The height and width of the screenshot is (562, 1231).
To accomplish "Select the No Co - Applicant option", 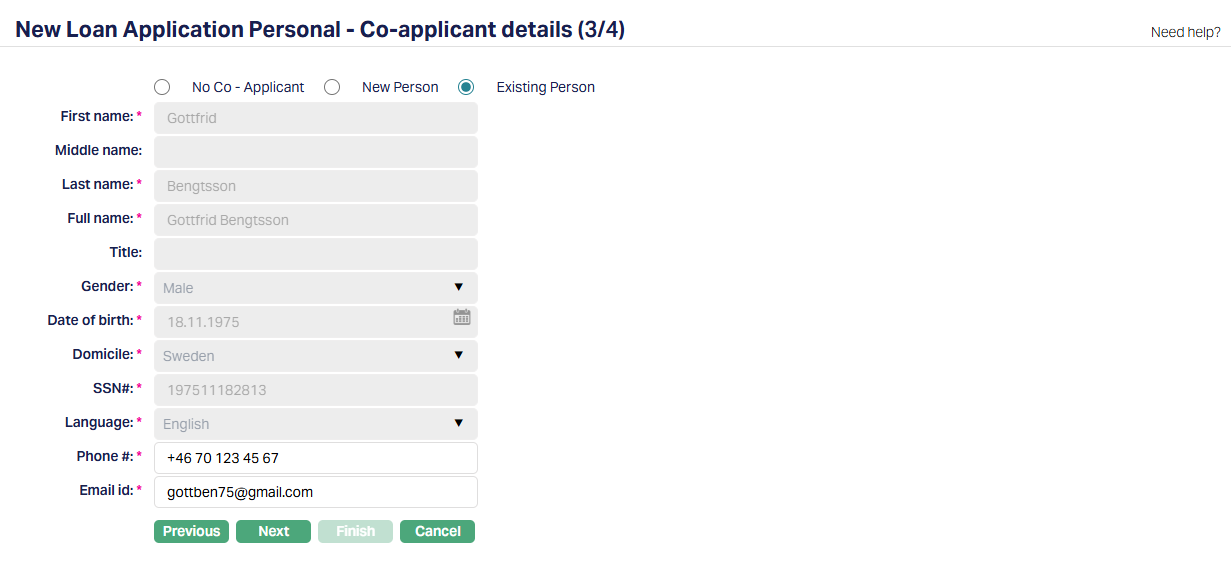I will click(162, 87).
